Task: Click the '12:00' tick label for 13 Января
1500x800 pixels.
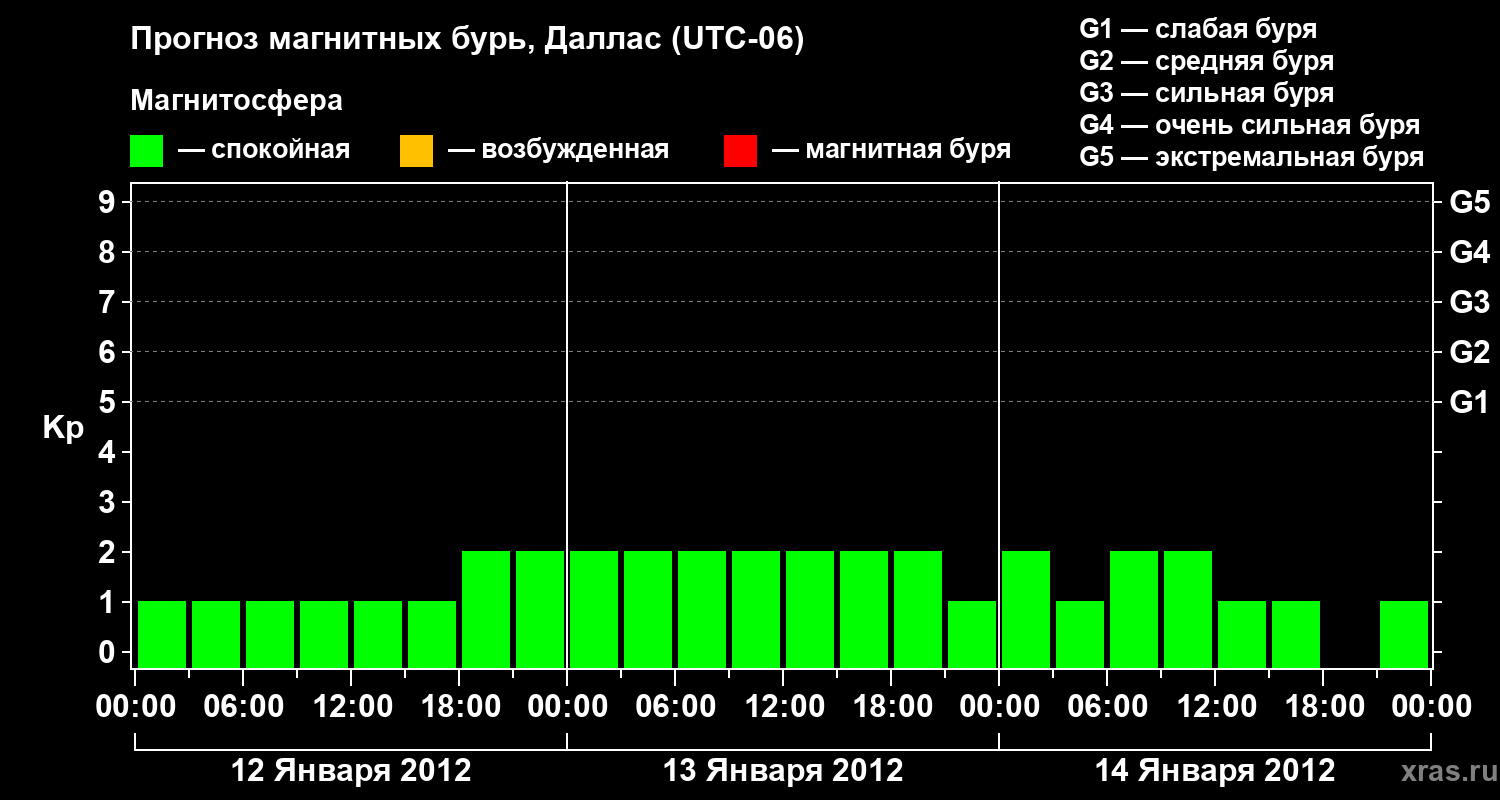Action: coord(783,707)
